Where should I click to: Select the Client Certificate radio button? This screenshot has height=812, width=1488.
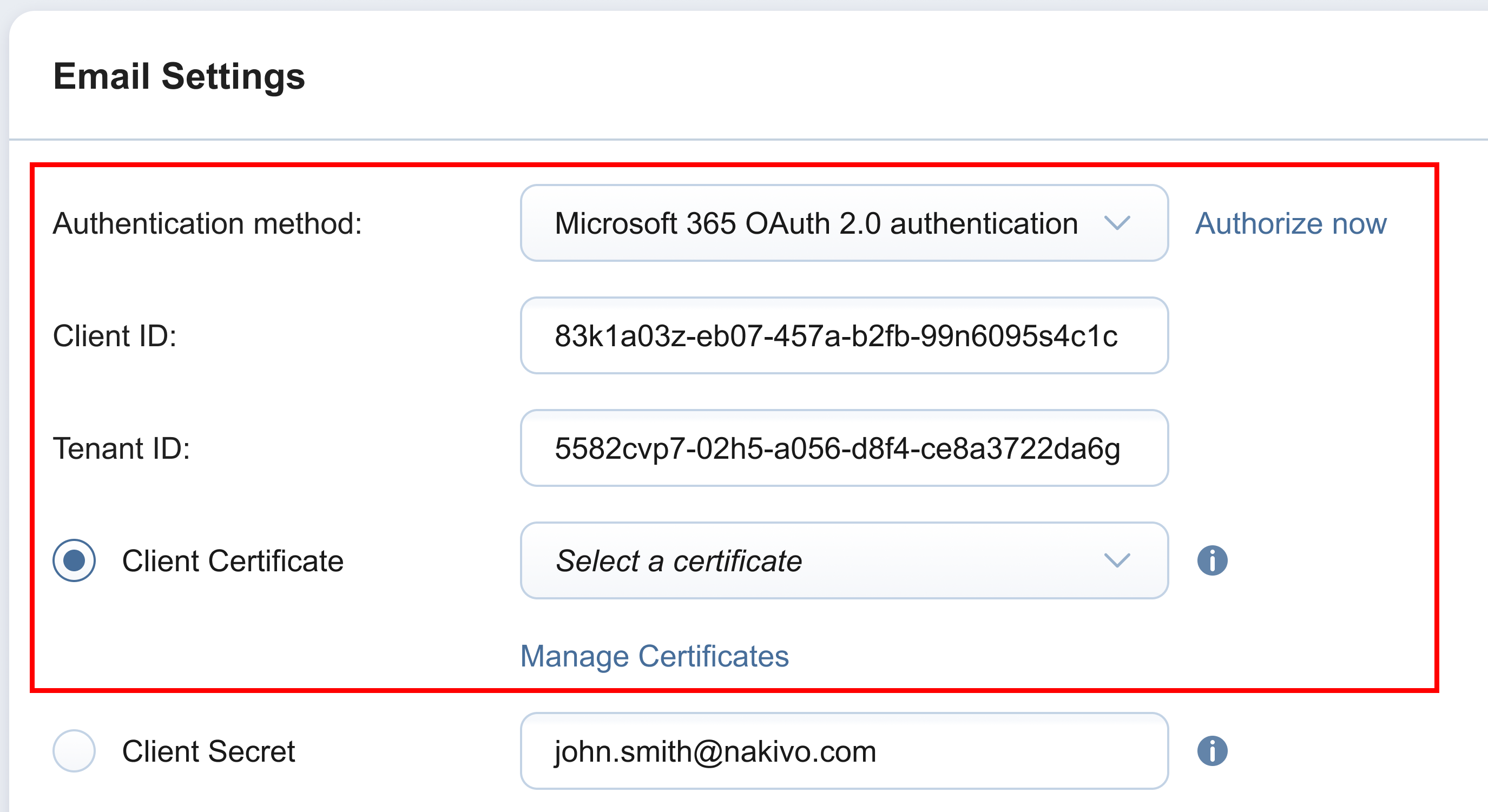click(74, 560)
